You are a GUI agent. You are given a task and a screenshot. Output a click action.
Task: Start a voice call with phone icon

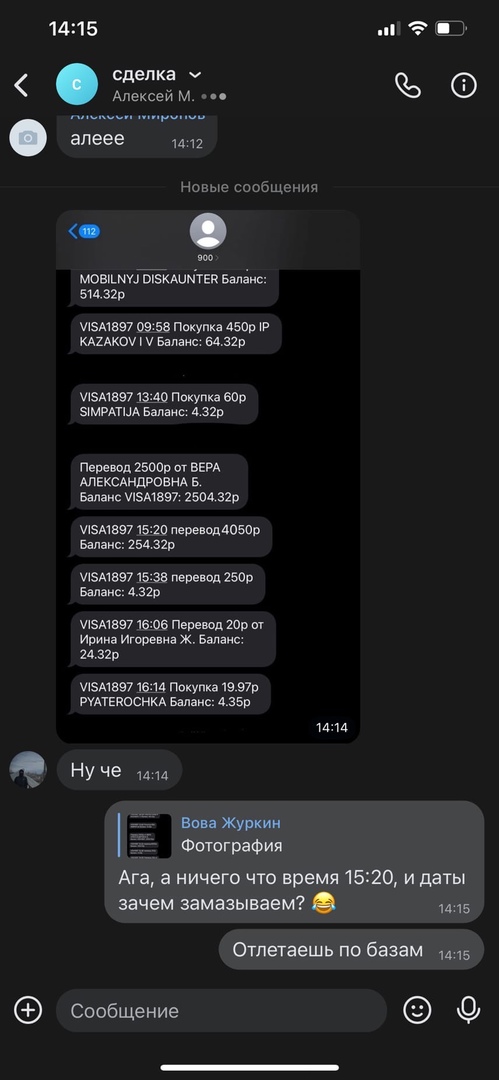(x=407, y=85)
